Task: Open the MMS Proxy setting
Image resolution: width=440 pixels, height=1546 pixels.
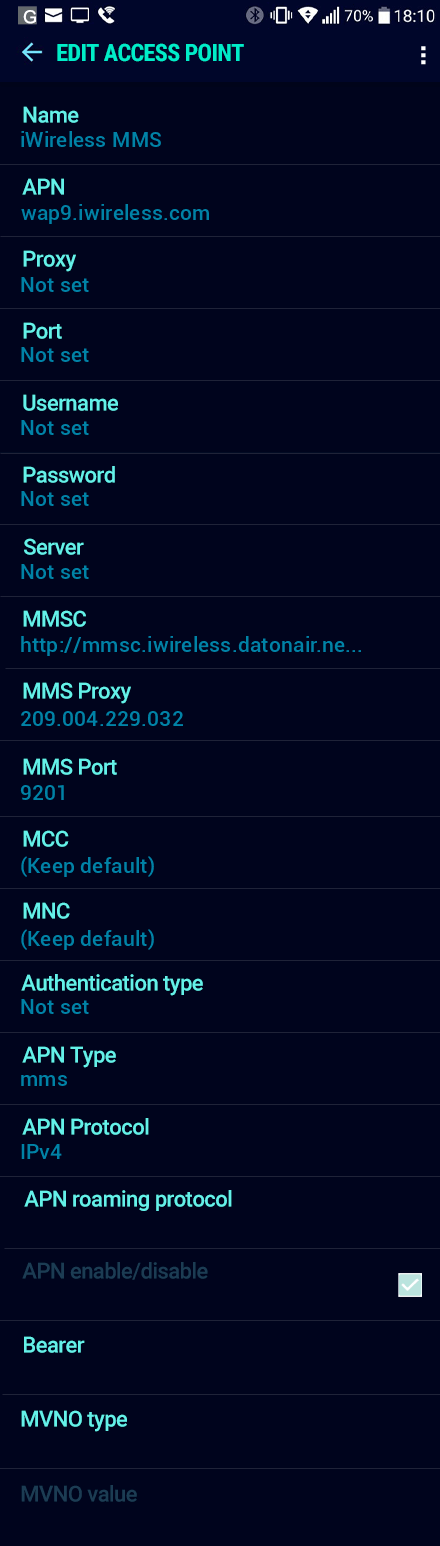Action: [220, 704]
